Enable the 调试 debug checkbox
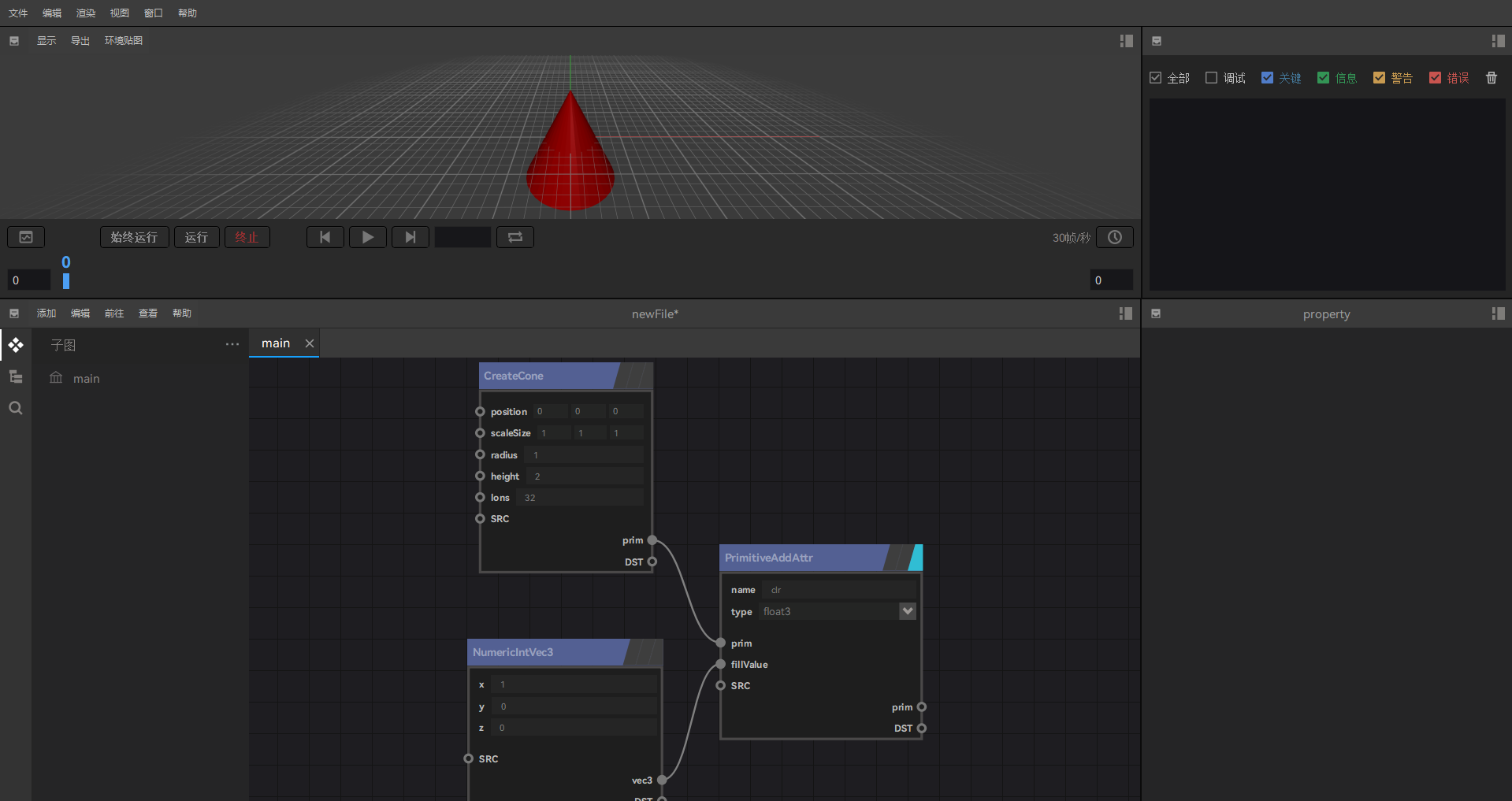Image resolution: width=1512 pixels, height=801 pixels. click(1212, 78)
